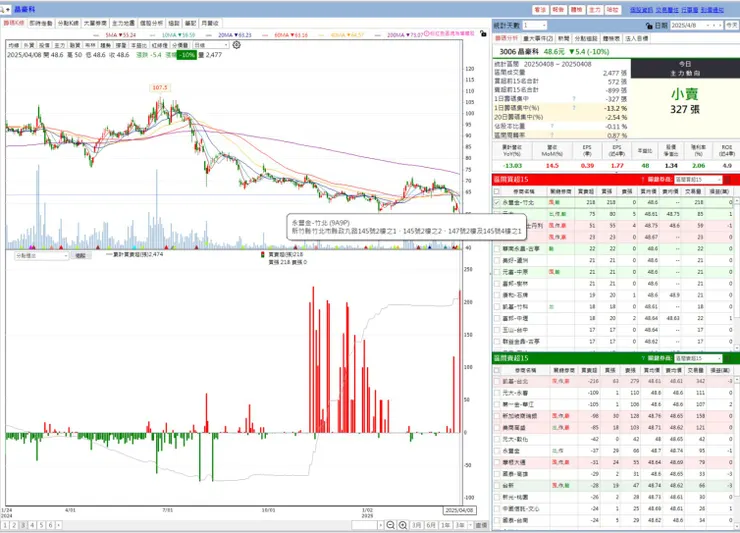Click the 2025/04/08 date label on chart axis

(x=459, y=510)
